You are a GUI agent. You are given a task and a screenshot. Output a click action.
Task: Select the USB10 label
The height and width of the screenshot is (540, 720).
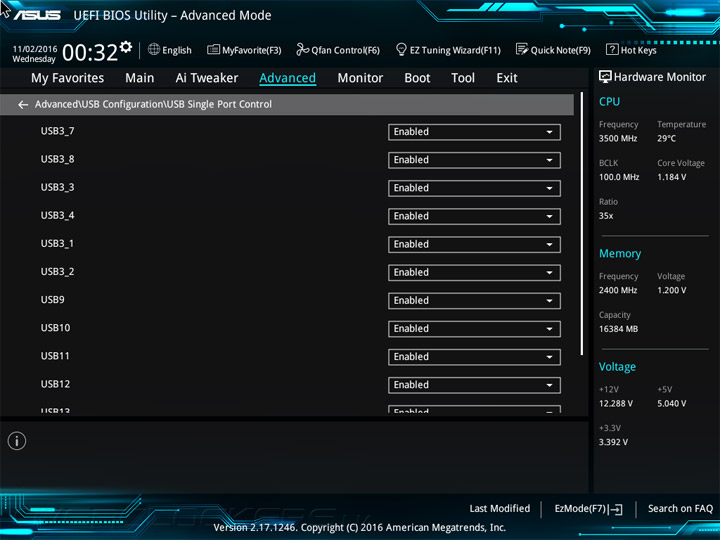pyautogui.click(x=55, y=328)
